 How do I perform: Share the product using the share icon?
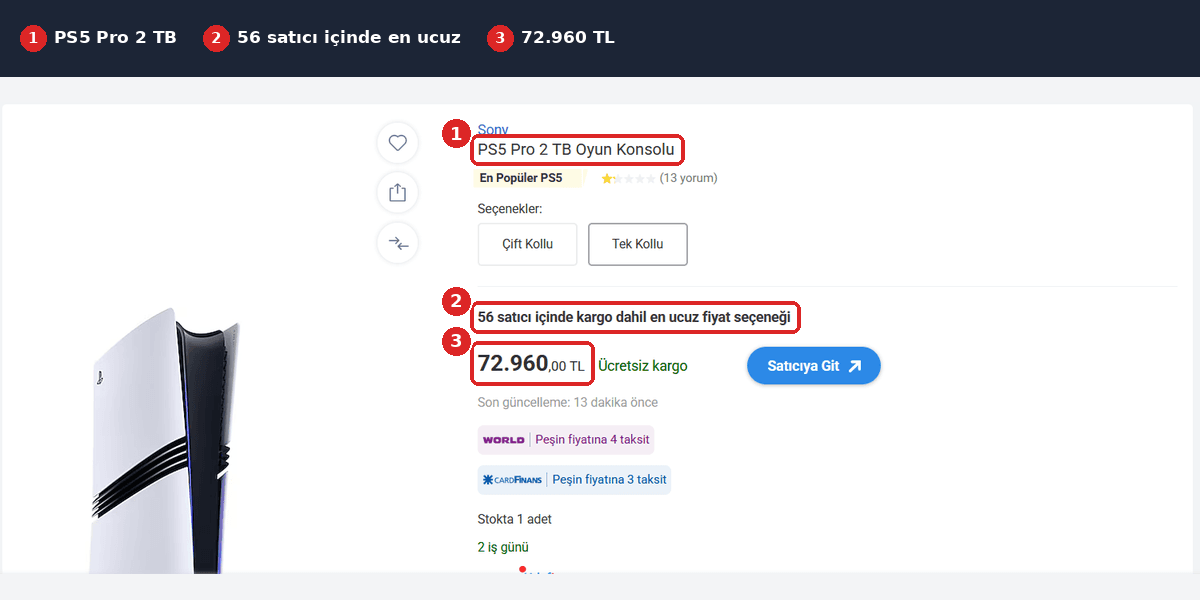[x=397, y=192]
